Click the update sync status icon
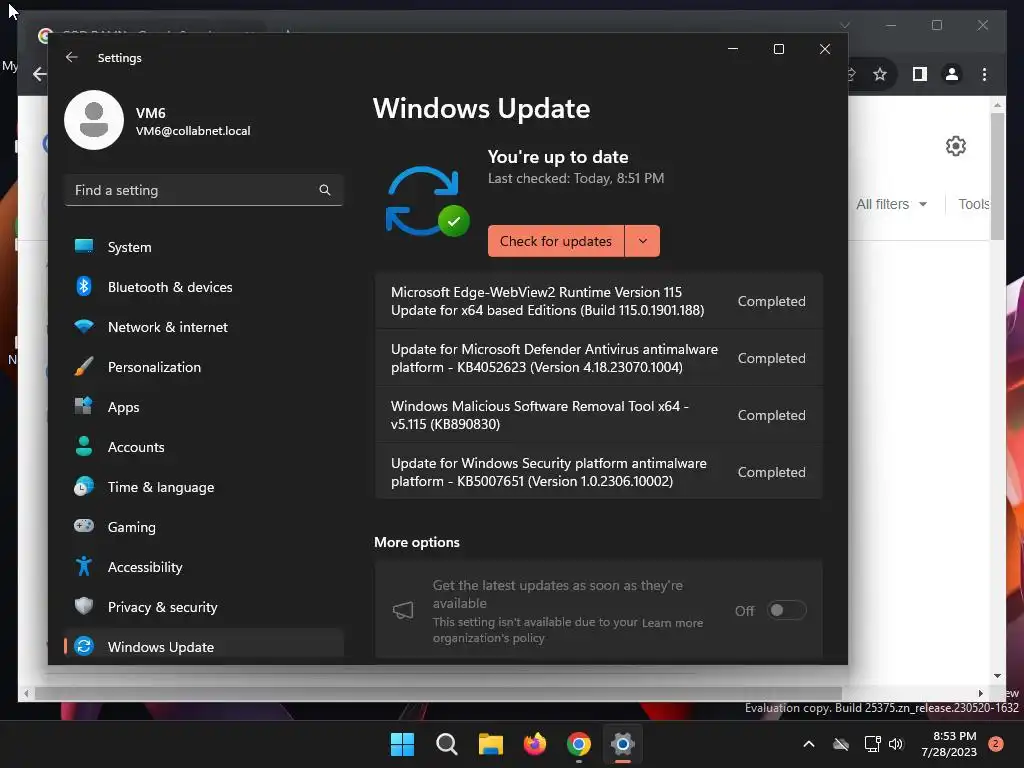This screenshot has height=768, width=1024. (426, 201)
